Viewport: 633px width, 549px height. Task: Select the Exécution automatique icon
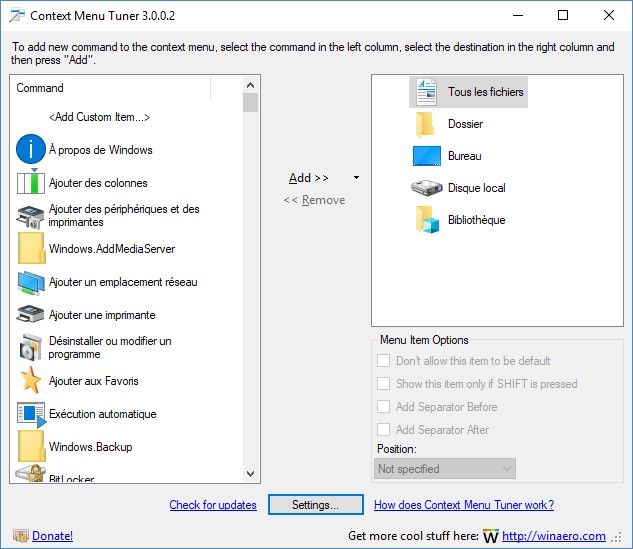pyautogui.click(x=31, y=414)
